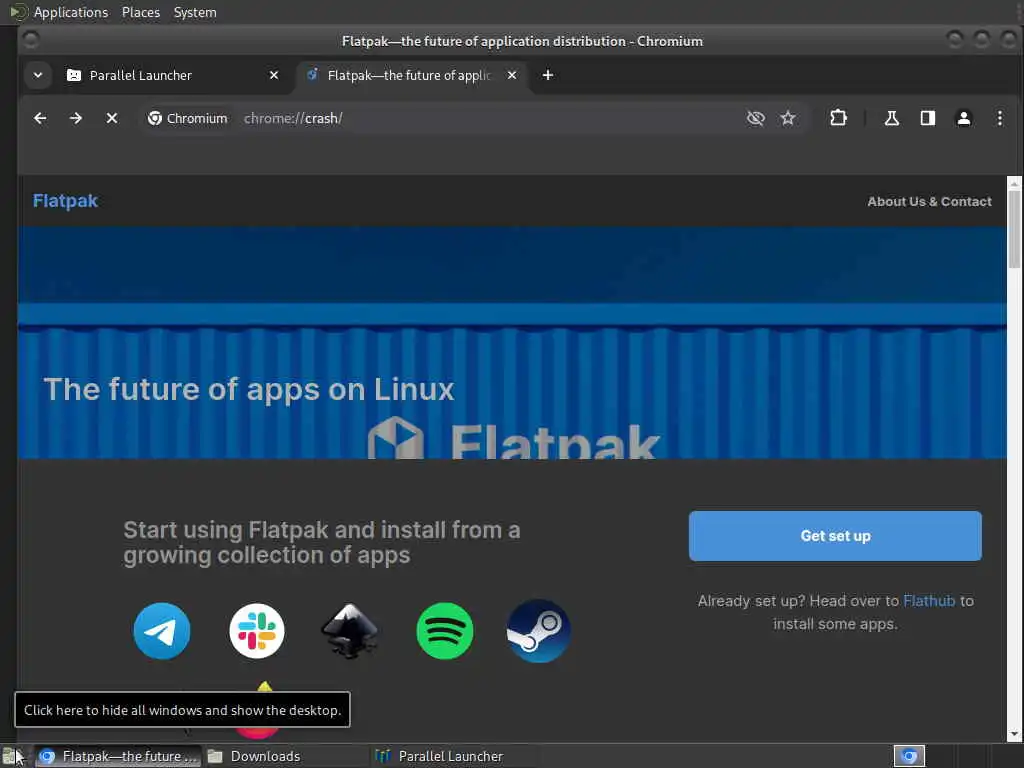1024x768 pixels.
Task: Click the Inkscape app icon
Action: (x=350, y=631)
